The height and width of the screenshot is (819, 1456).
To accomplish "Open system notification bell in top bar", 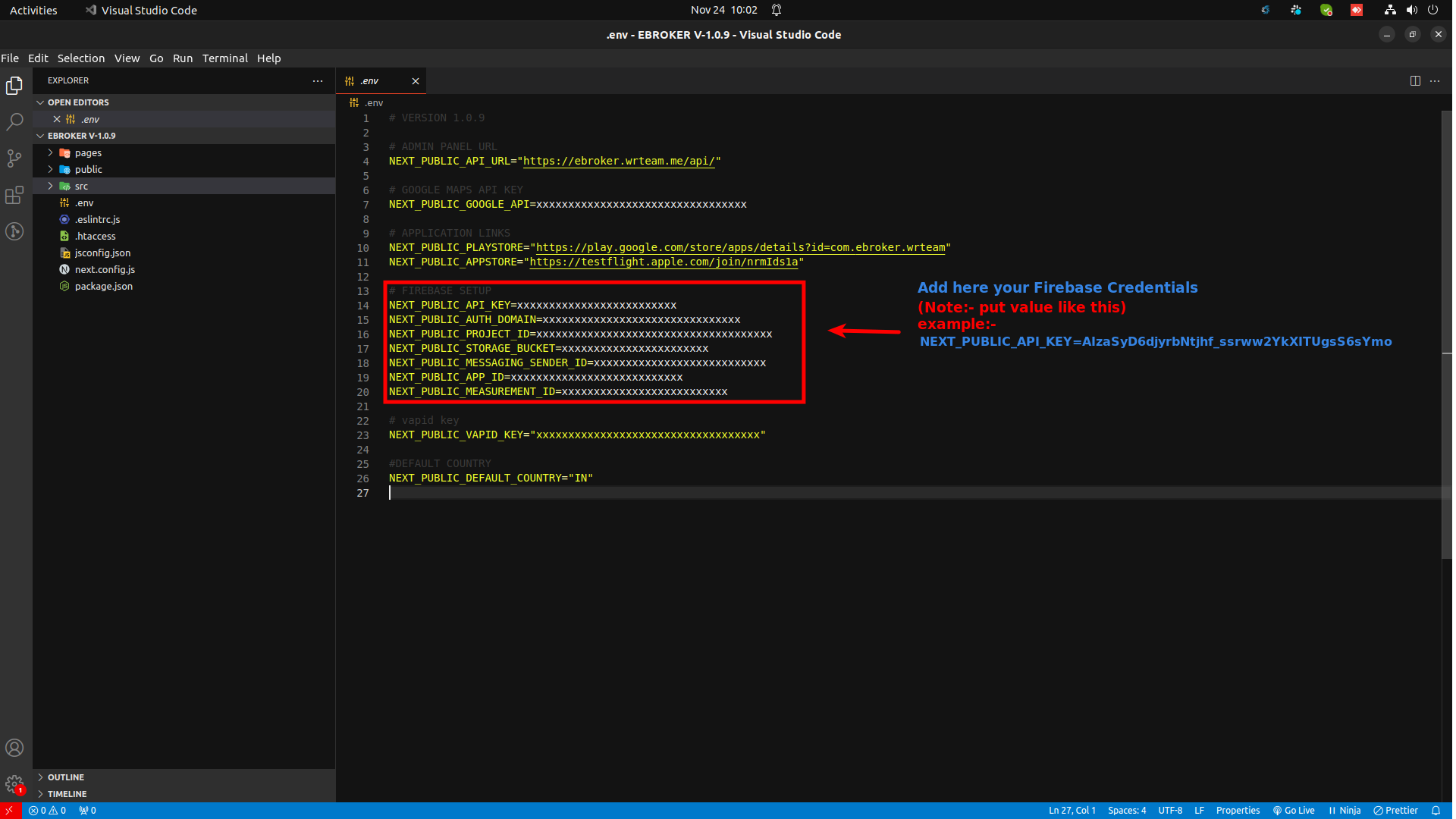I will [x=777, y=10].
